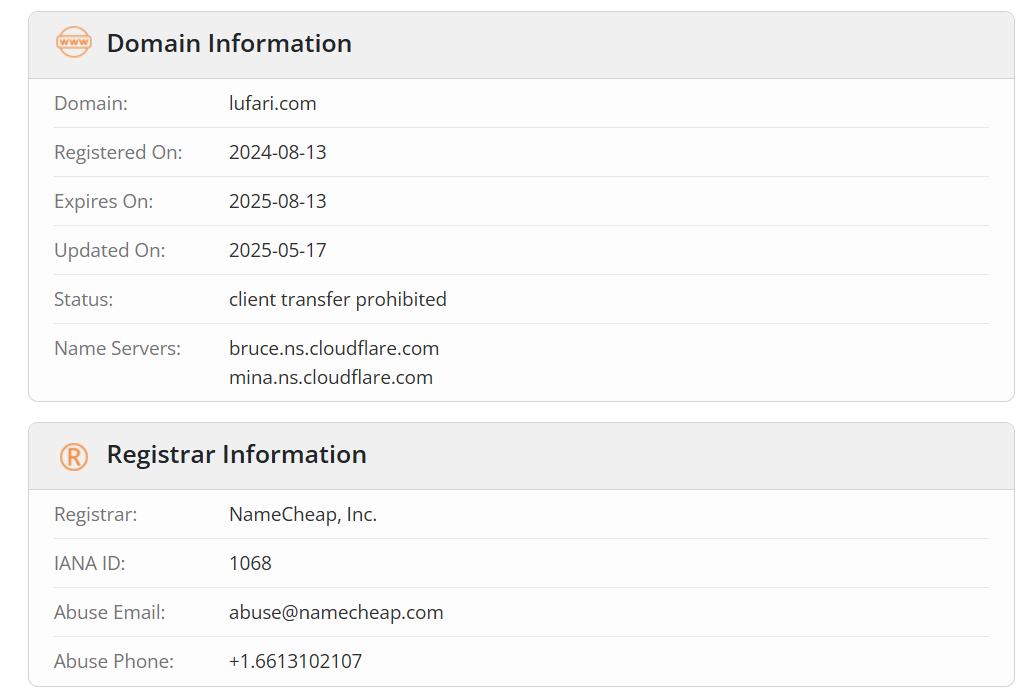Click the abuse phone number +1.6613102107

[295, 662]
